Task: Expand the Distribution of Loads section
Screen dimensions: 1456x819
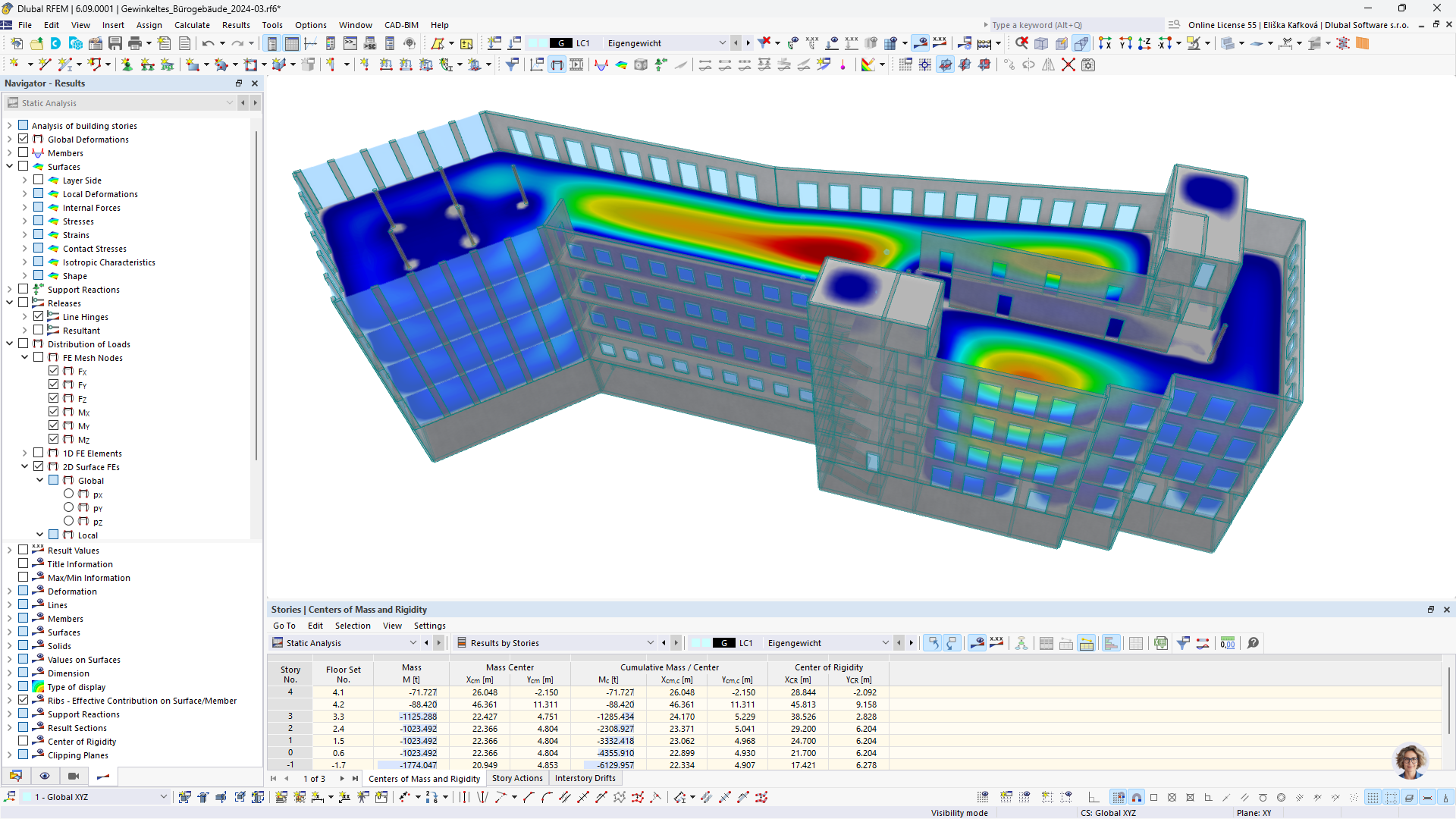Action: coord(9,344)
